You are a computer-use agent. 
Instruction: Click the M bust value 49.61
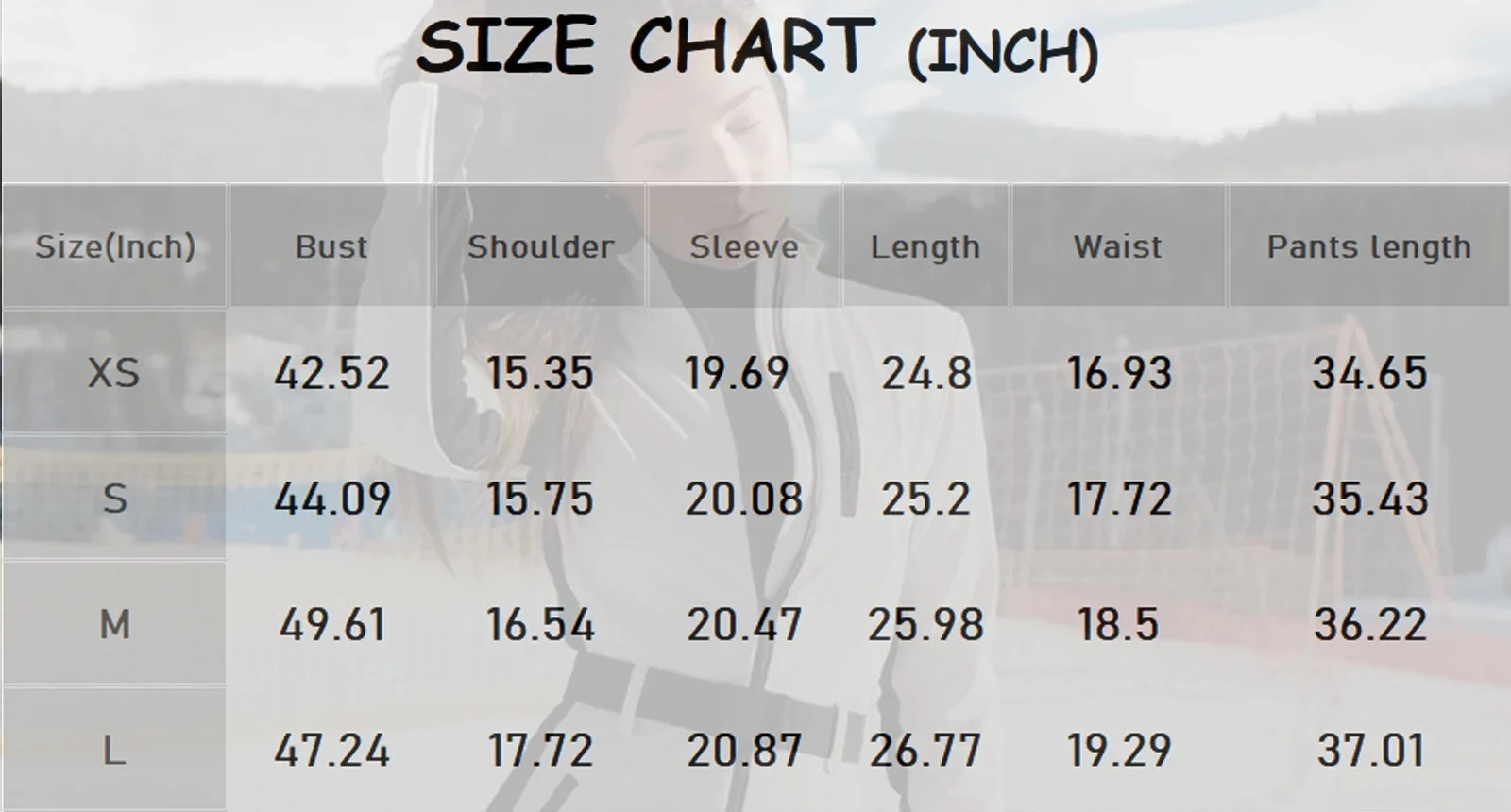pyautogui.click(x=331, y=624)
